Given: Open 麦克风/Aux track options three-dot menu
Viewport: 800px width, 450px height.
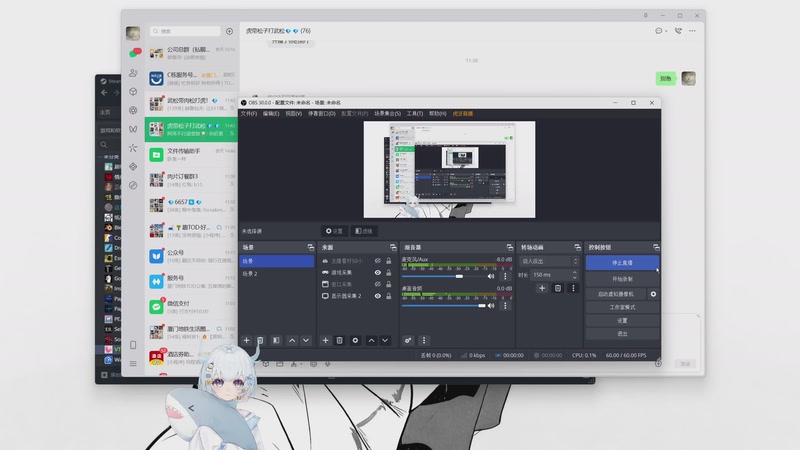Looking at the screenshot, I should click(505, 276).
